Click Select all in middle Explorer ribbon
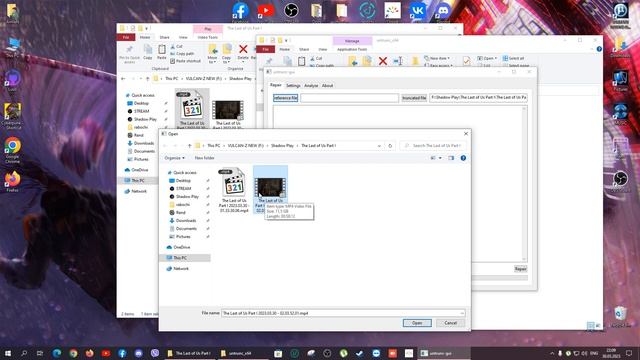Screen dimensions: 640x360 (x=513, y=58)
